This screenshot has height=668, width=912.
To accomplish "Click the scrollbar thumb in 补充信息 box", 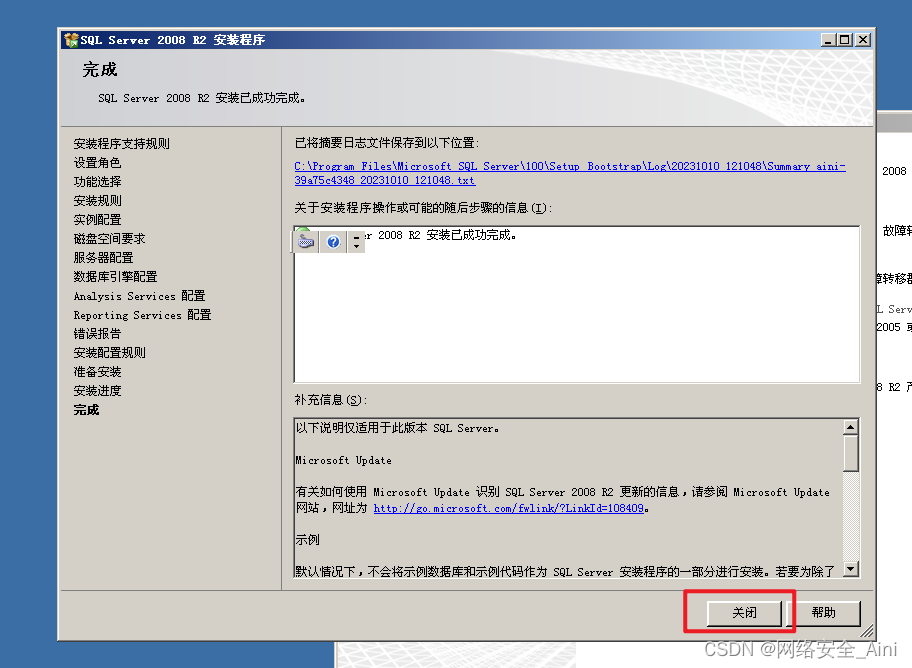I will (x=851, y=453).
